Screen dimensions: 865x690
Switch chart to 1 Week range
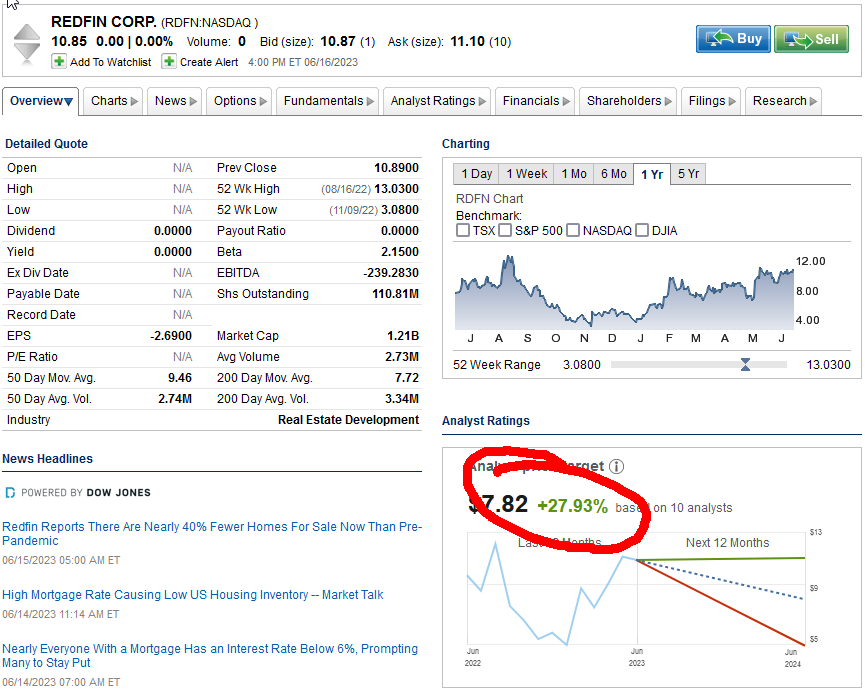(527, 174)
